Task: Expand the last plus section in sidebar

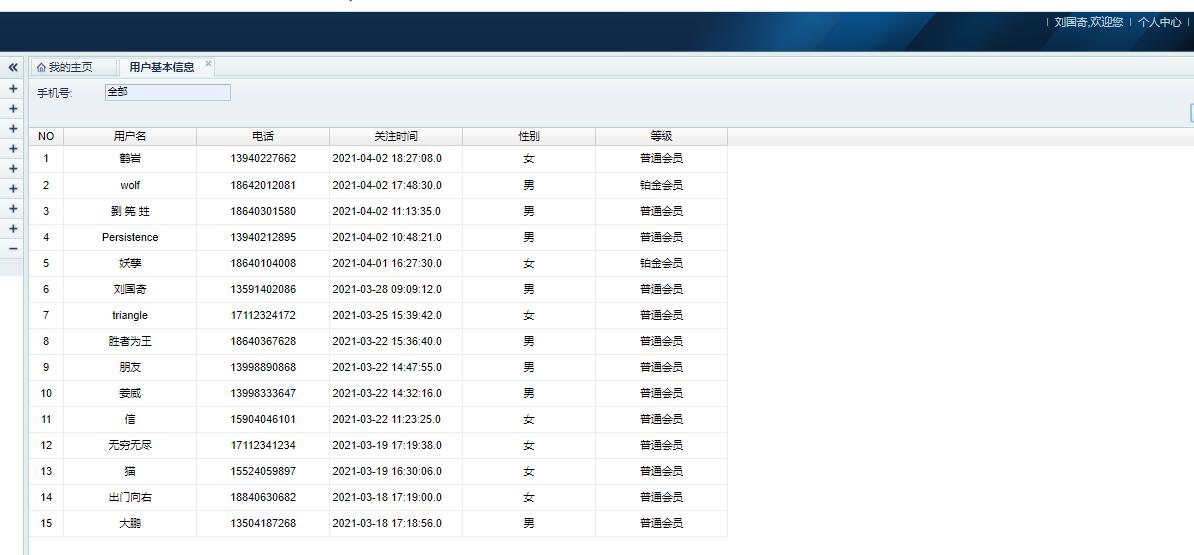Action: (x=13, y=229)
